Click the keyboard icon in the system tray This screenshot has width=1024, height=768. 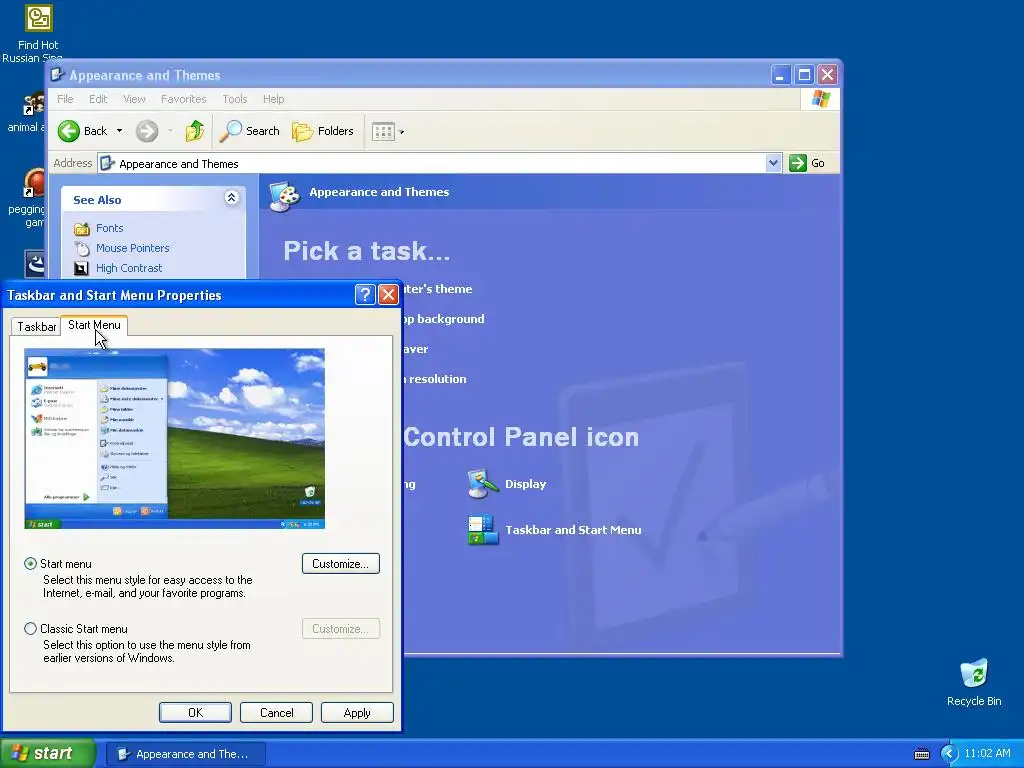pos(921,754)
